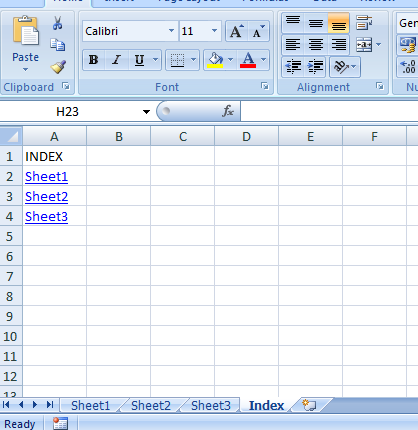Click inside the H23 Name Box
The width and height of the screenshot is (418, 430).
[68, 112]
